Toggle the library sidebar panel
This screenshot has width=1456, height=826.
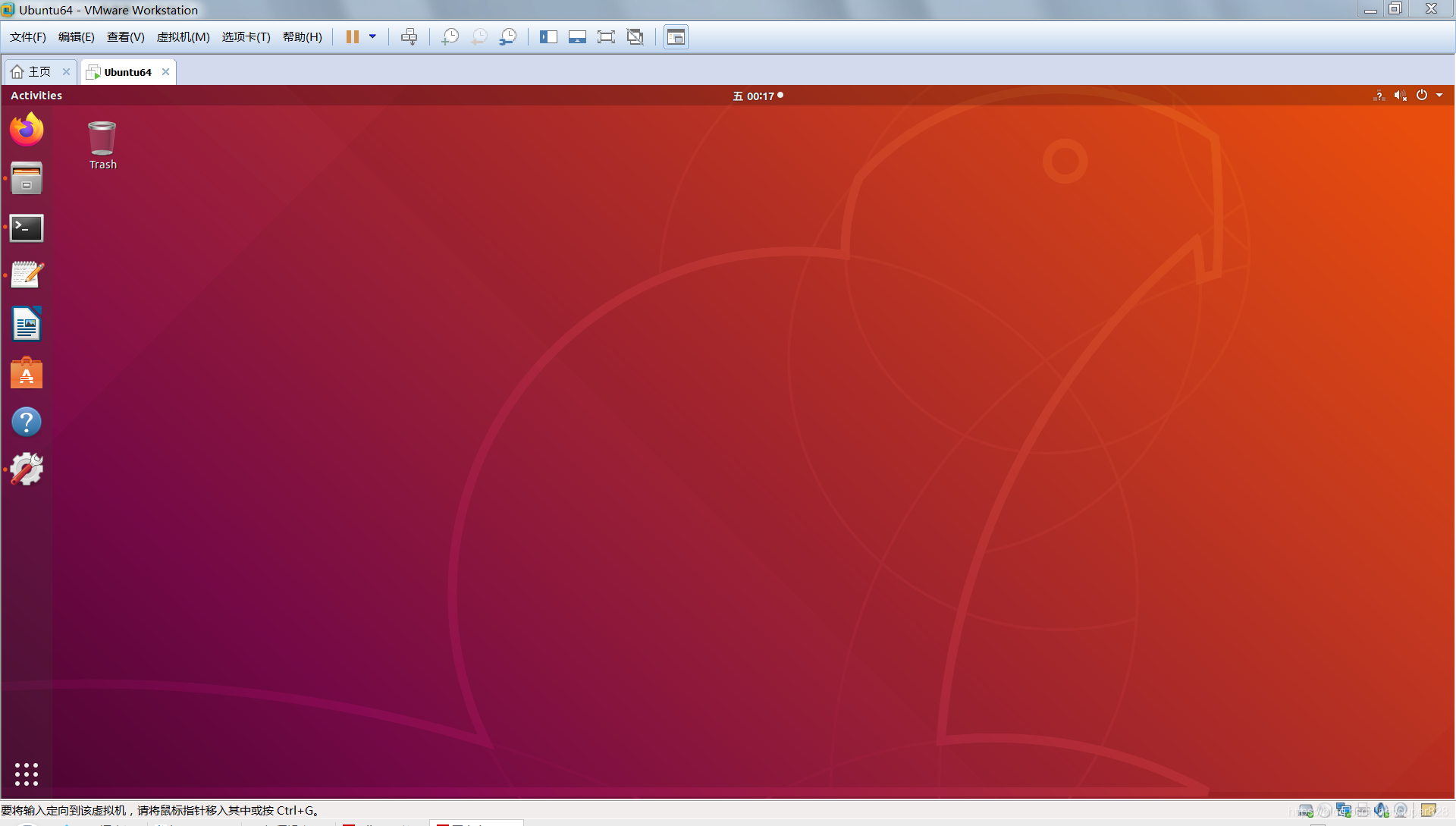548,37
